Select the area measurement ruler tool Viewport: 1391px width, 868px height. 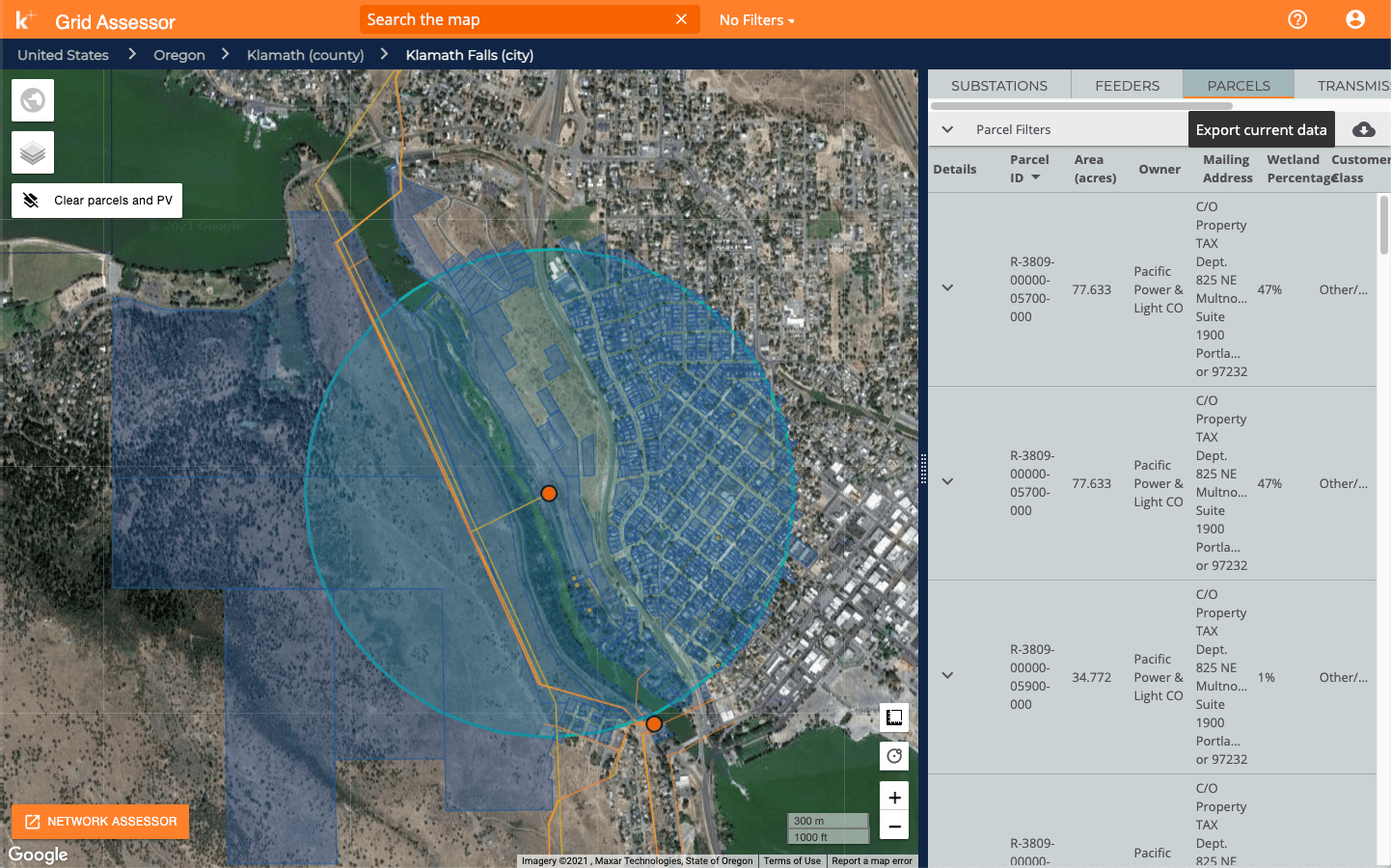[893, 717]
